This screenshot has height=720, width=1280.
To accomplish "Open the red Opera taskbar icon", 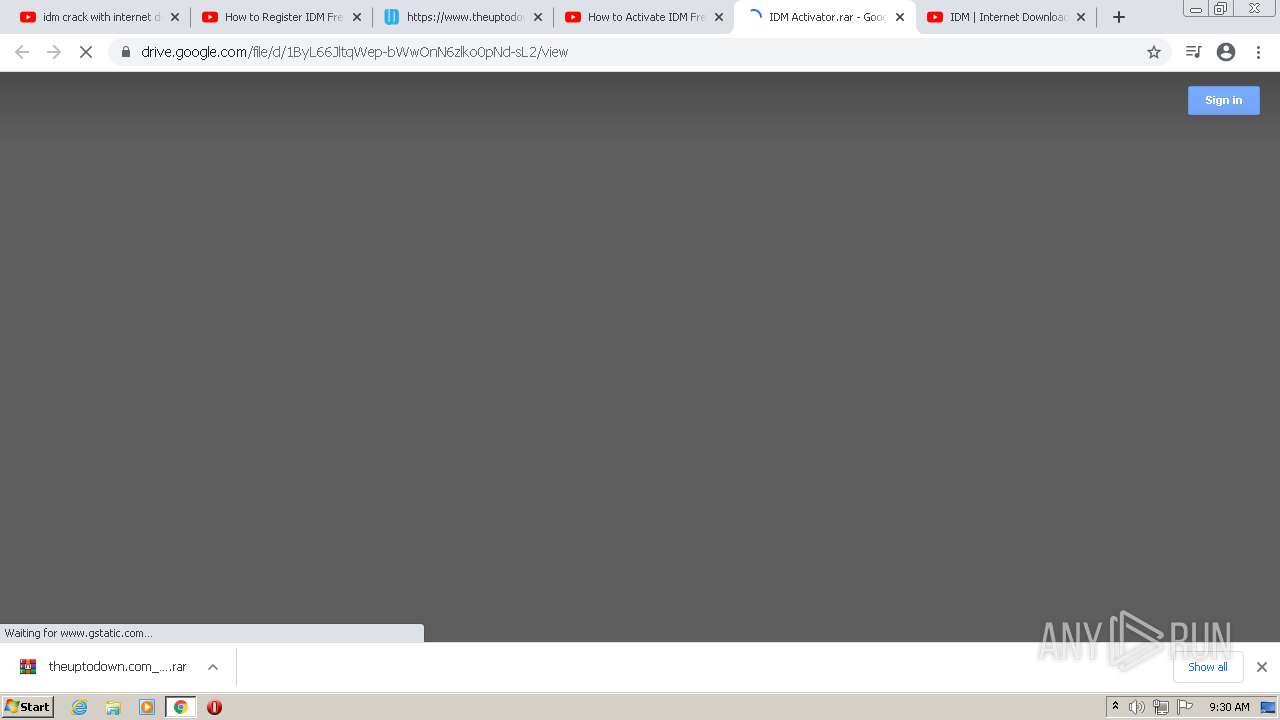I will (214, 707).
